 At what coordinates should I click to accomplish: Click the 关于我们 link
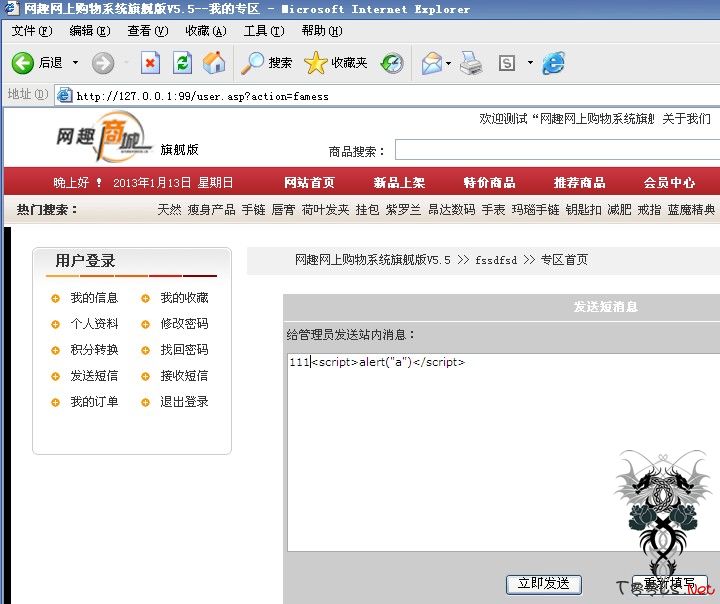click(x=686, y=119)
